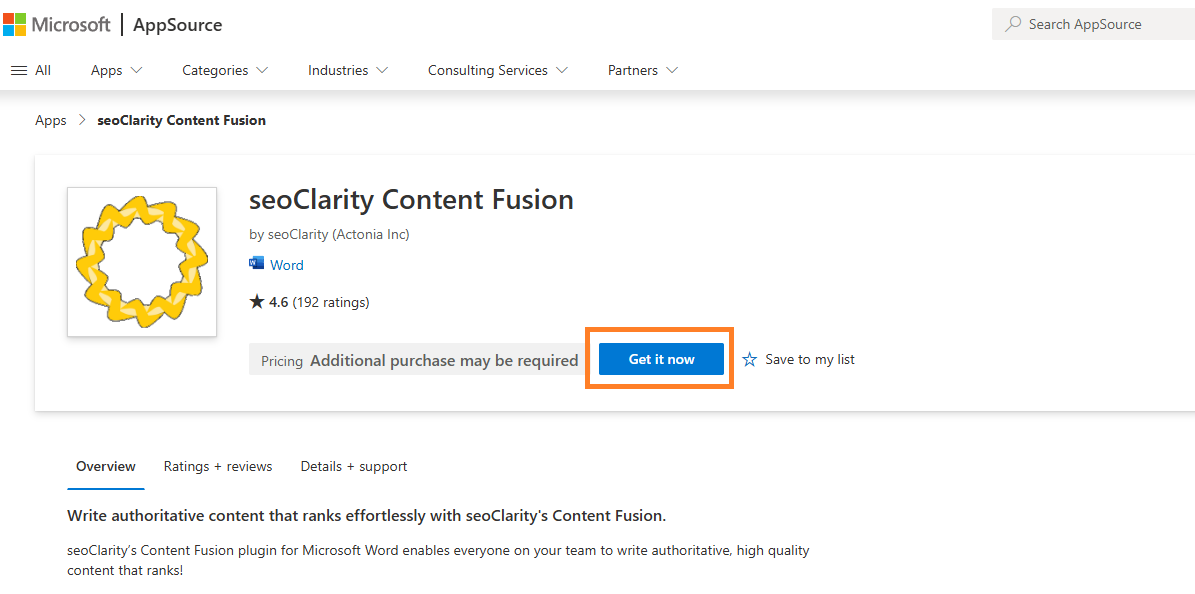Click the Word app icon
This screenshot has height=594, width=1195.
[257, 264]
